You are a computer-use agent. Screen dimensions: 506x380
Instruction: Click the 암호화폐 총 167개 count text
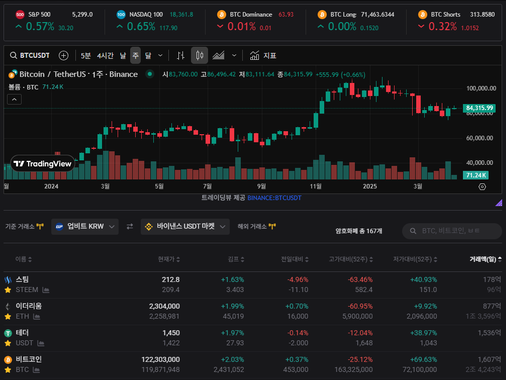359,231
